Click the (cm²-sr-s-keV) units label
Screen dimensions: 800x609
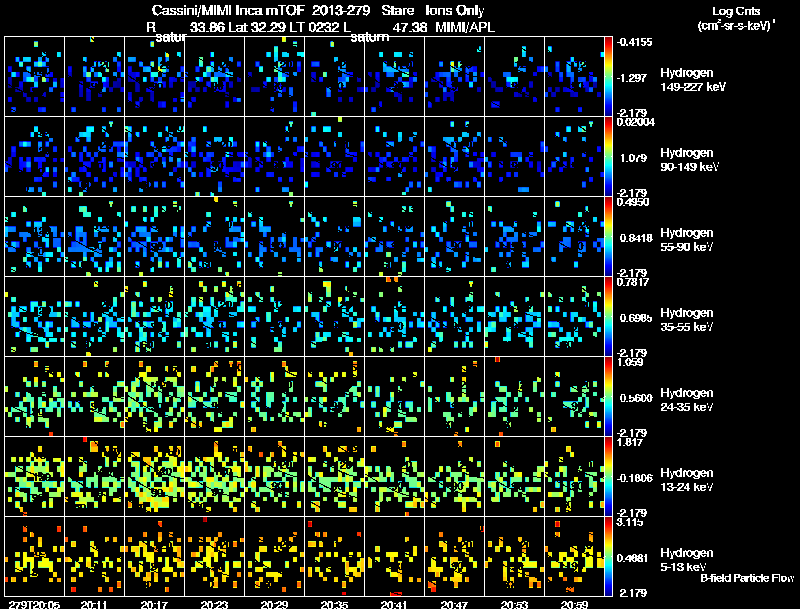click(737, 26)
